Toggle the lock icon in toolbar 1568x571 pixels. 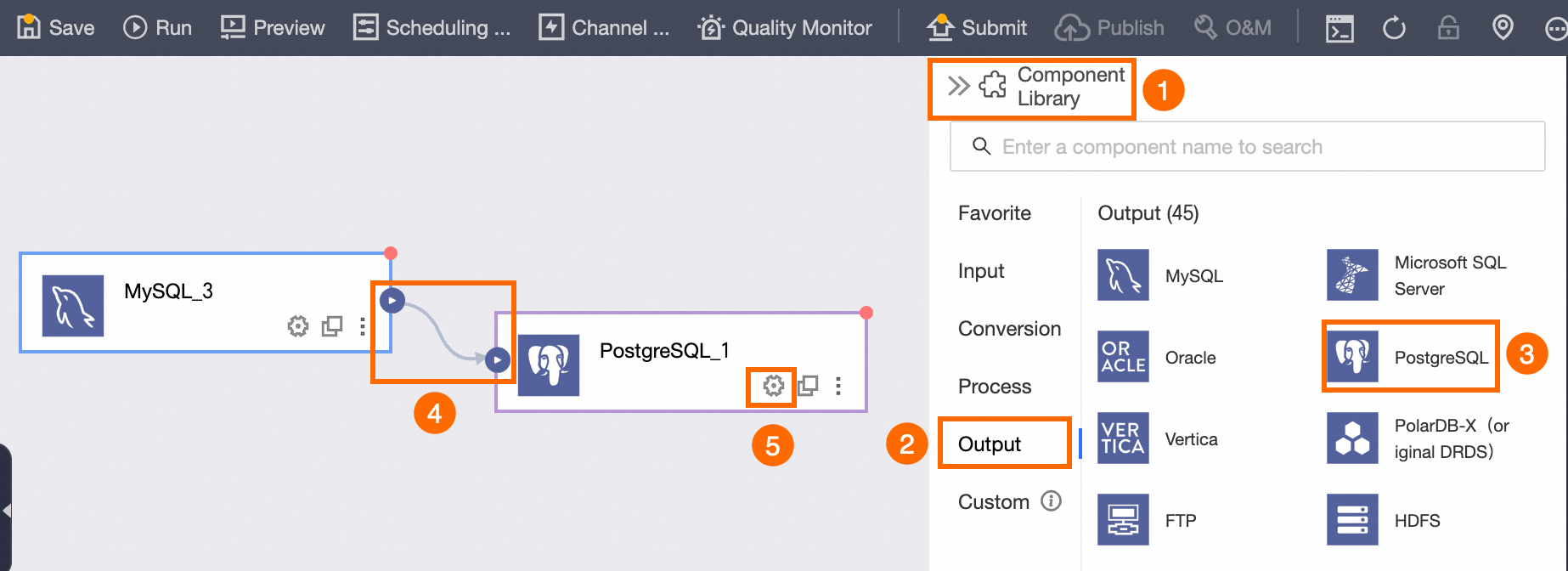pos(1448,29)
